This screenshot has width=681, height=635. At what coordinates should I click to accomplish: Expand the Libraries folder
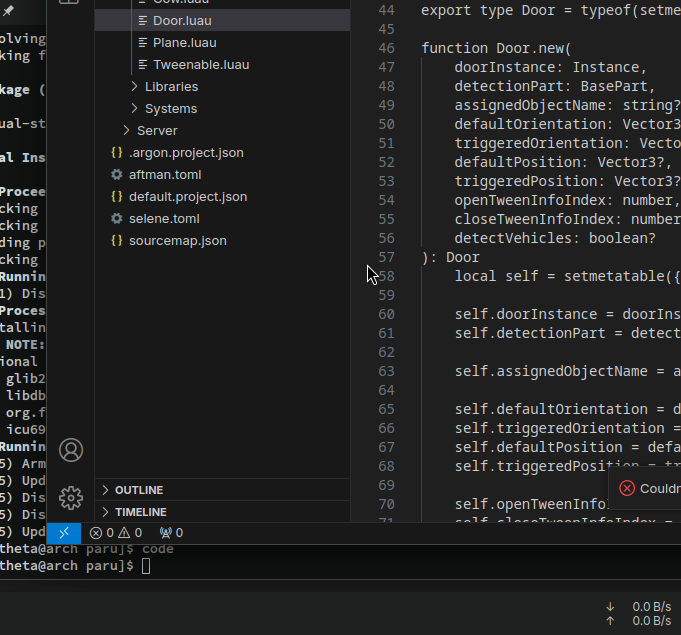click(x=222, y=86)
